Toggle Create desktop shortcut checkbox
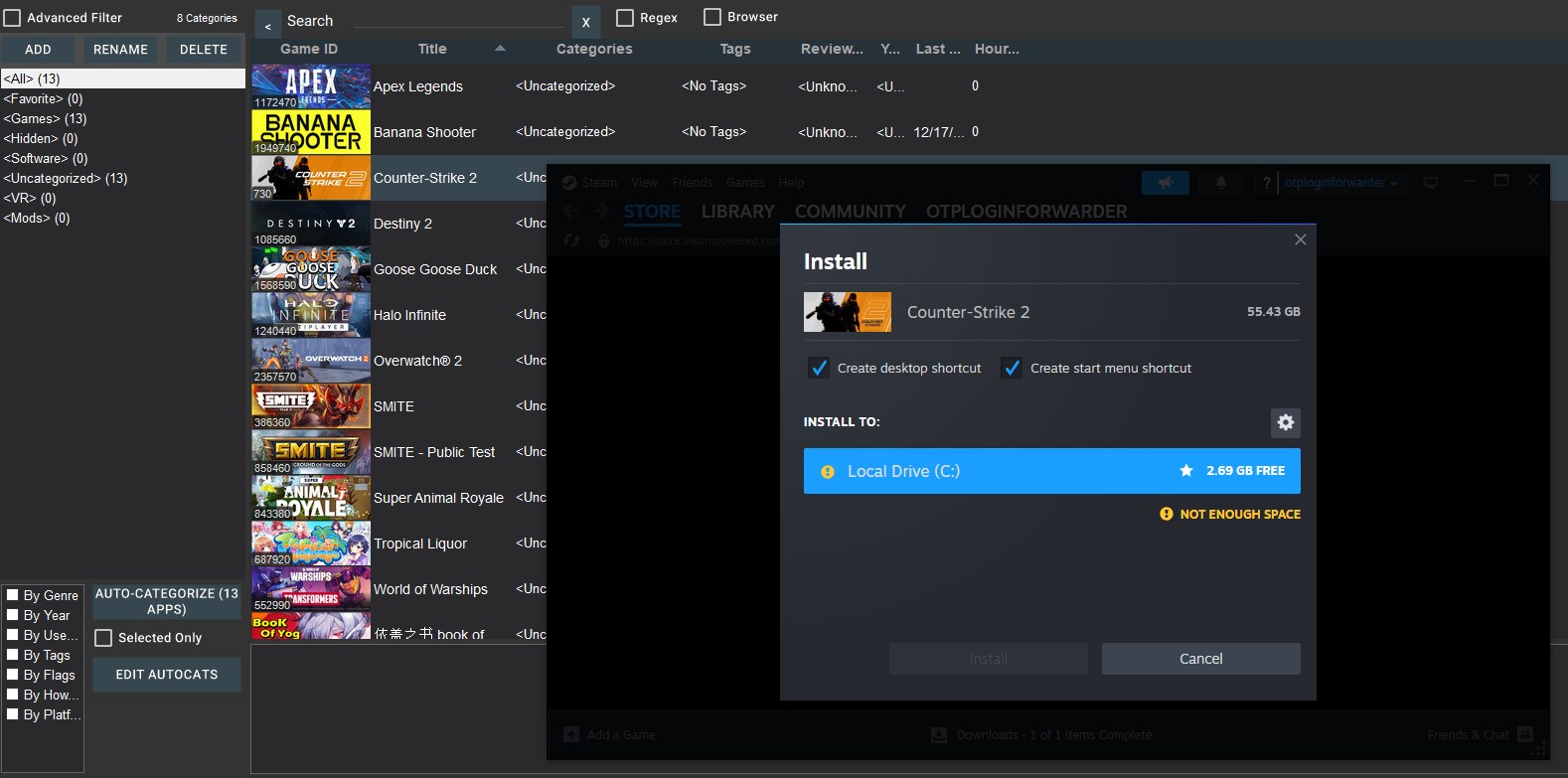This screenshot has height=778, width=1568. coord(819,368)
